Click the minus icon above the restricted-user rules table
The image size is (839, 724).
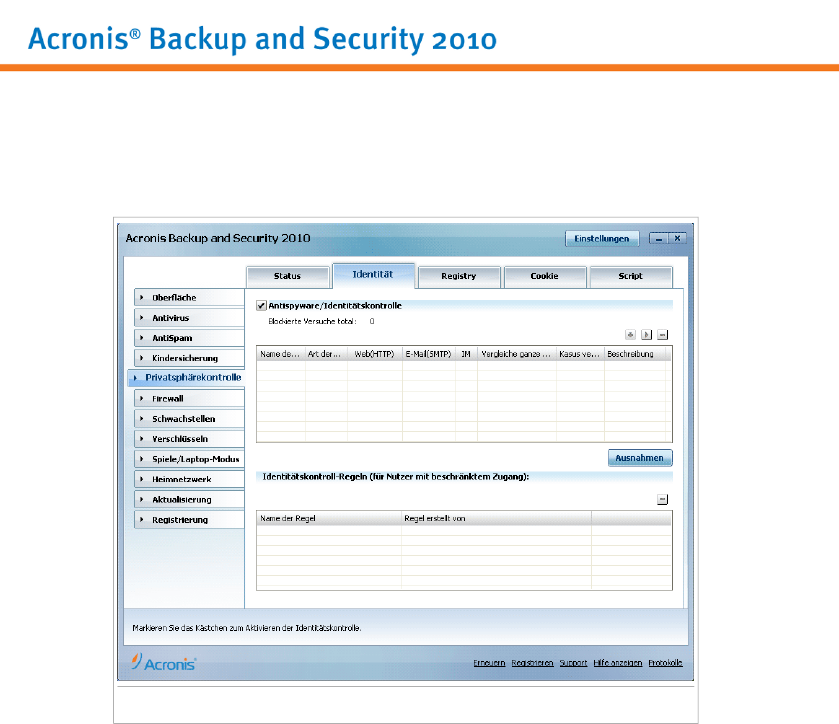(x=662, y=499)
